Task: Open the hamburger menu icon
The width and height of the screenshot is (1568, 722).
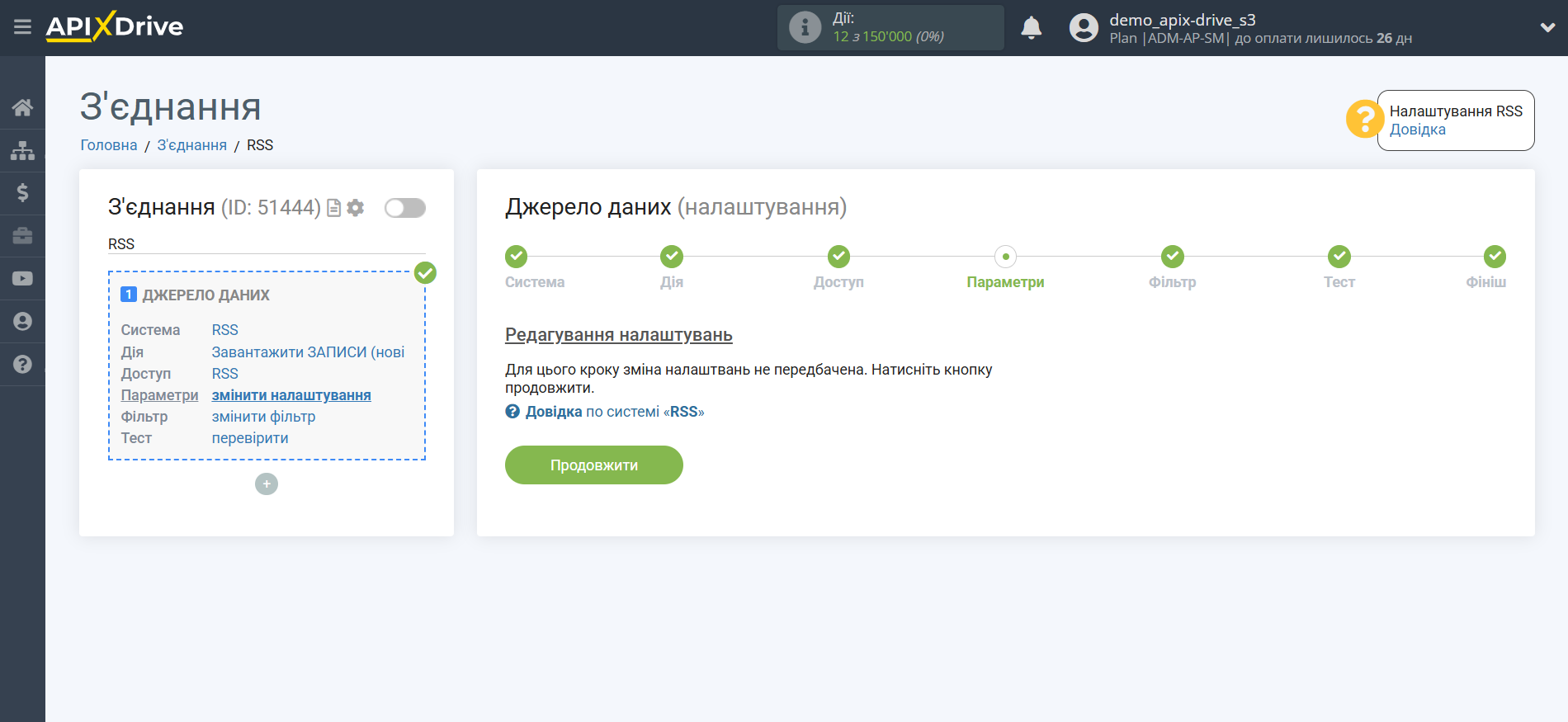Action: pos(22,27)
